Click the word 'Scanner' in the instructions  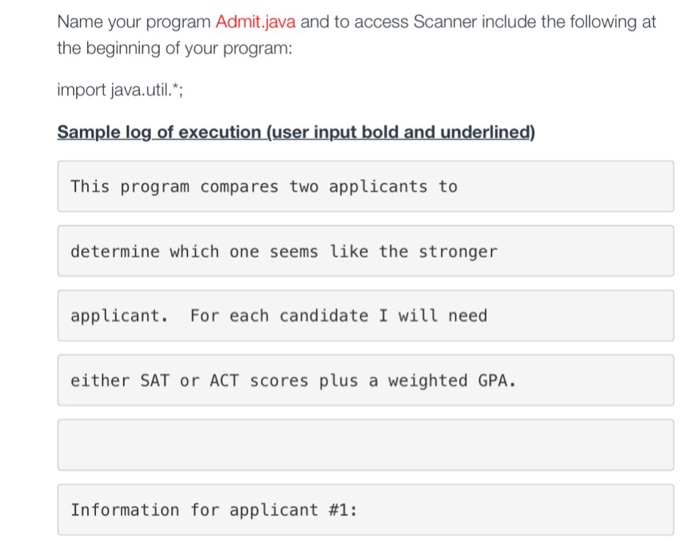445,22
